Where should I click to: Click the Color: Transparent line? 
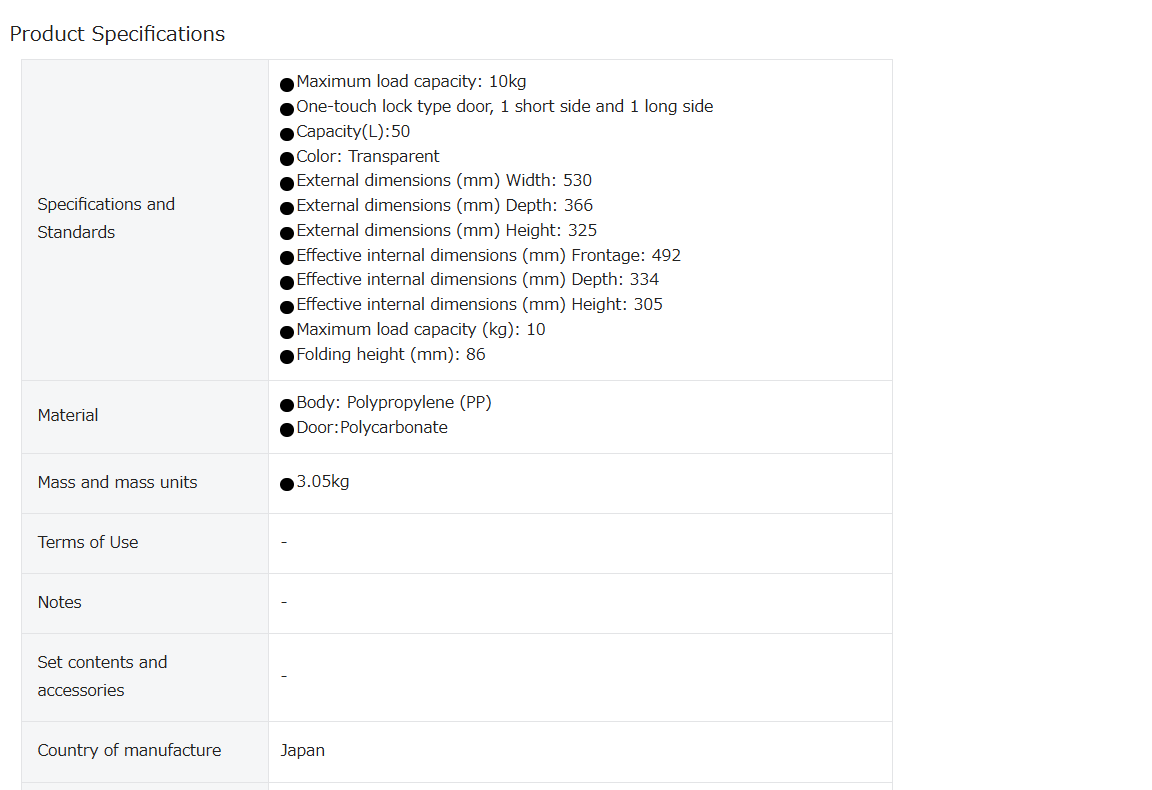367,157
